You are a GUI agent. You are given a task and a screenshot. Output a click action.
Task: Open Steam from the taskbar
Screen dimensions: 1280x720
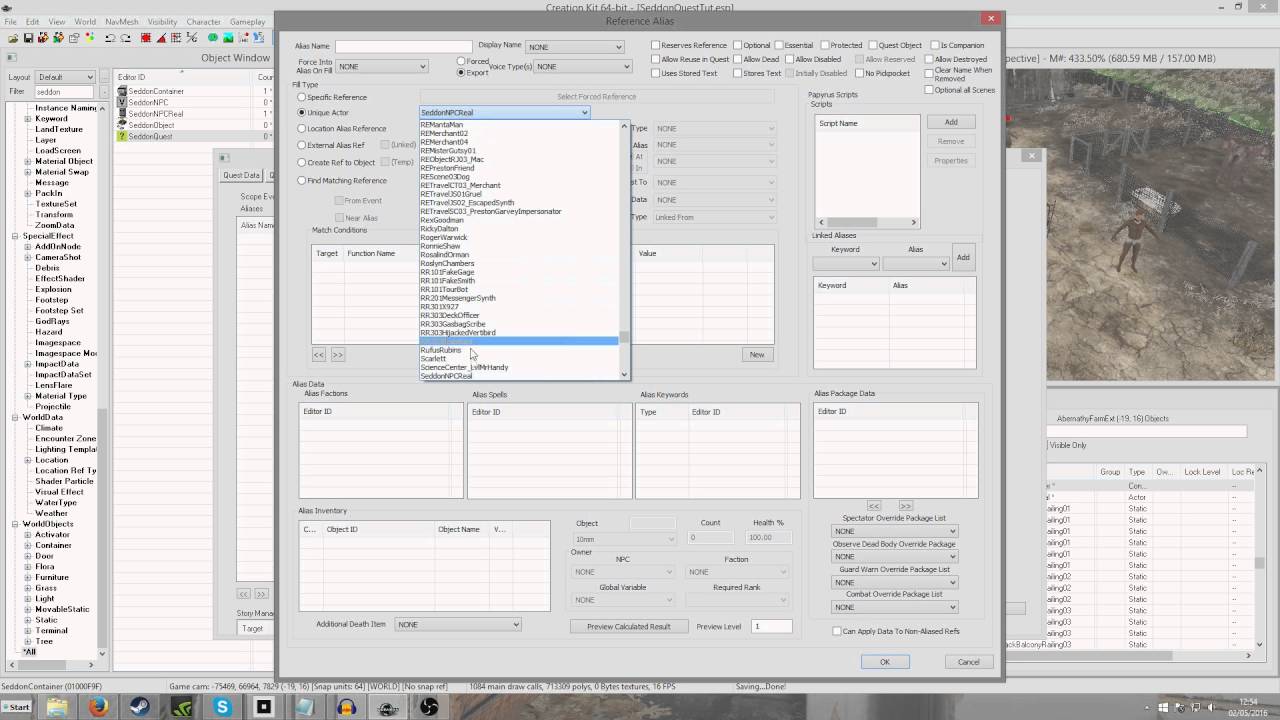(x=139, y=707)
